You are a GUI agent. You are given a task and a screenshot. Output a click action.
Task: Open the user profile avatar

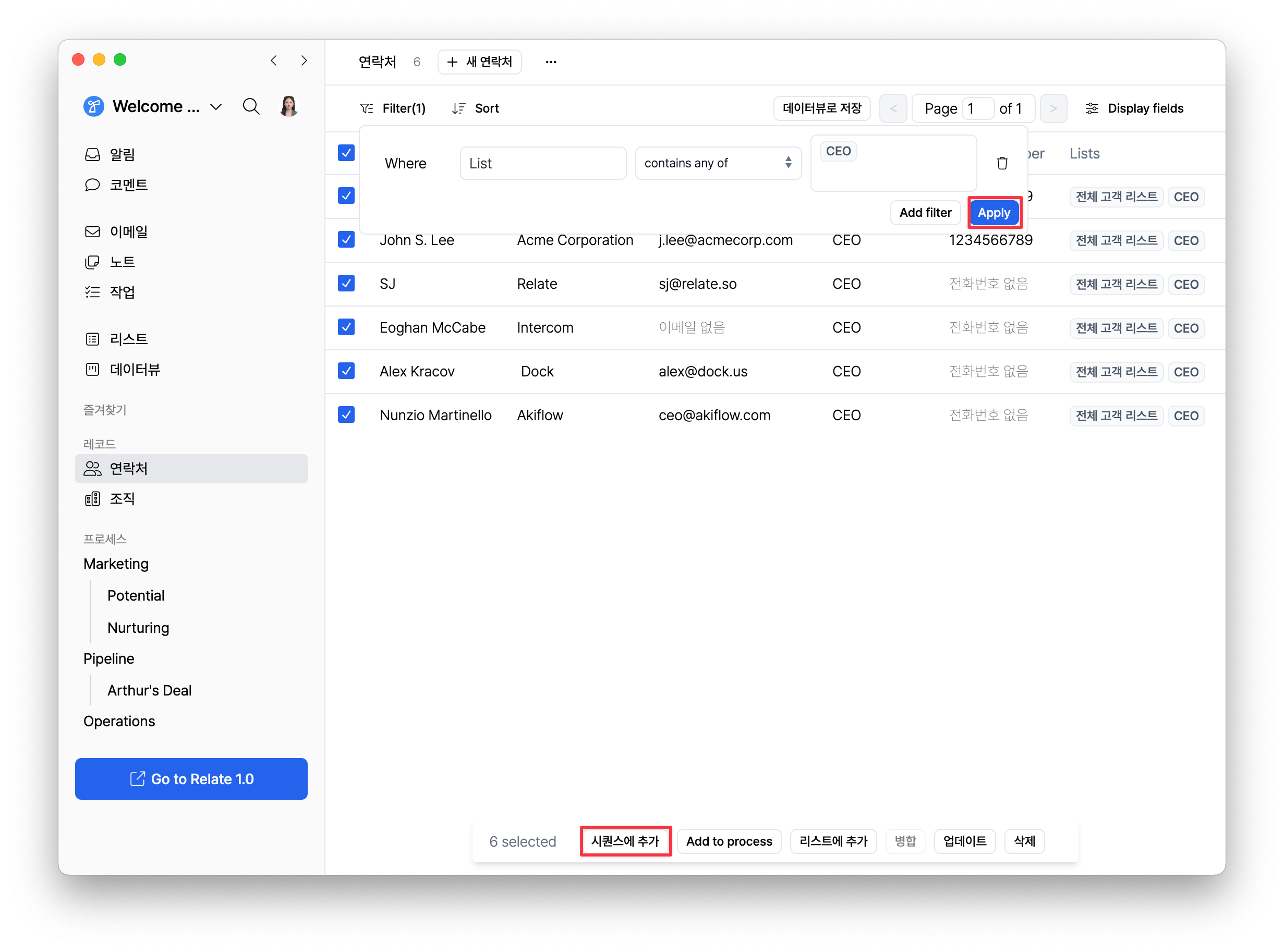(x=289, y=106)
